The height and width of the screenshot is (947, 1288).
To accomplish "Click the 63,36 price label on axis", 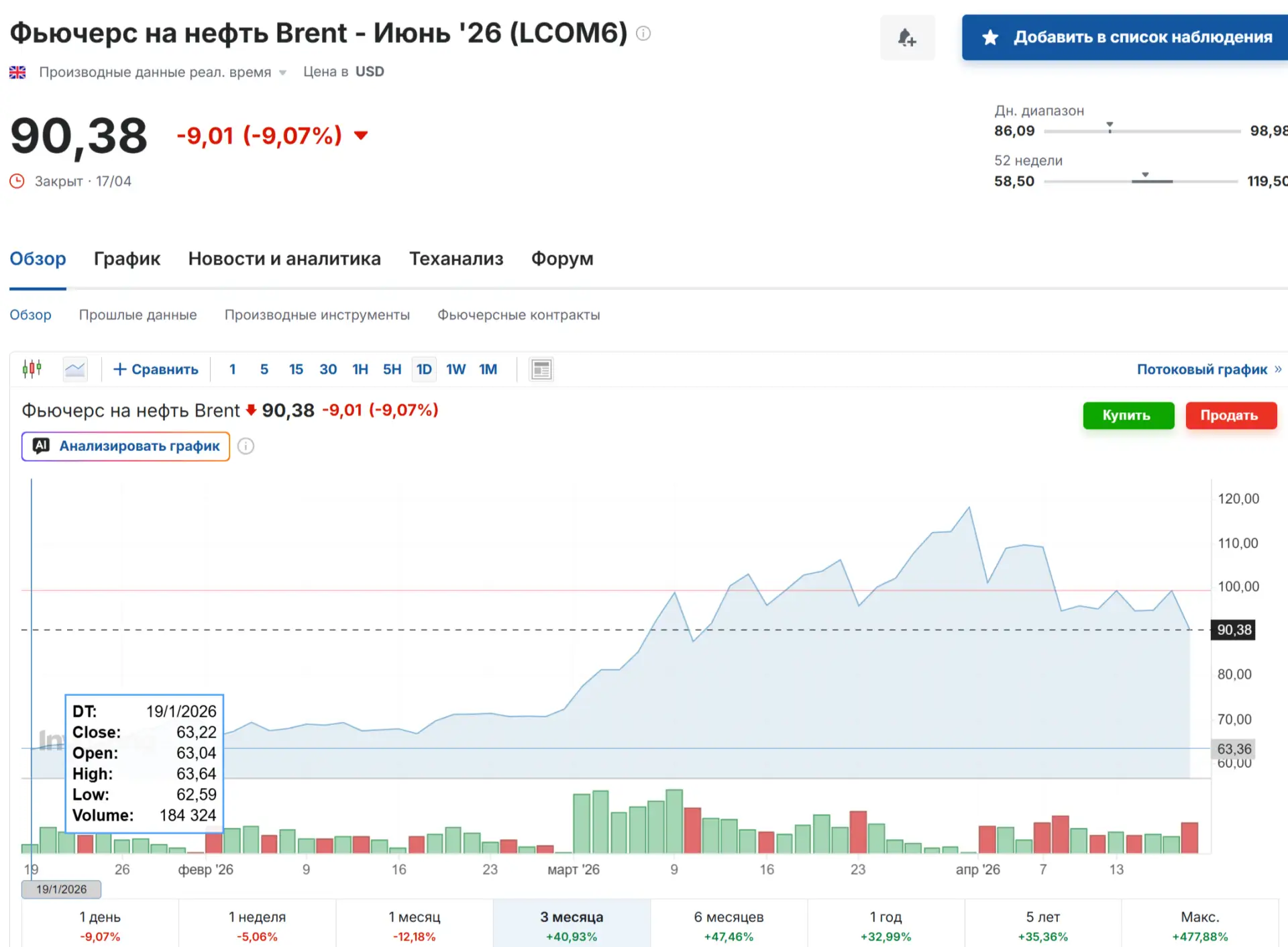I will click(x=1234, y=749).
